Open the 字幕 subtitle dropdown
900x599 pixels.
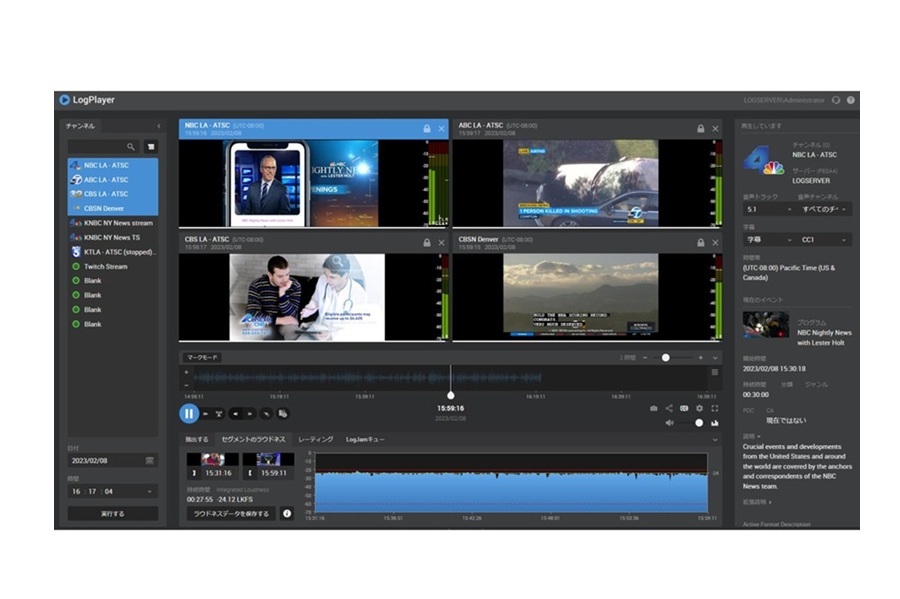point(768,239)
